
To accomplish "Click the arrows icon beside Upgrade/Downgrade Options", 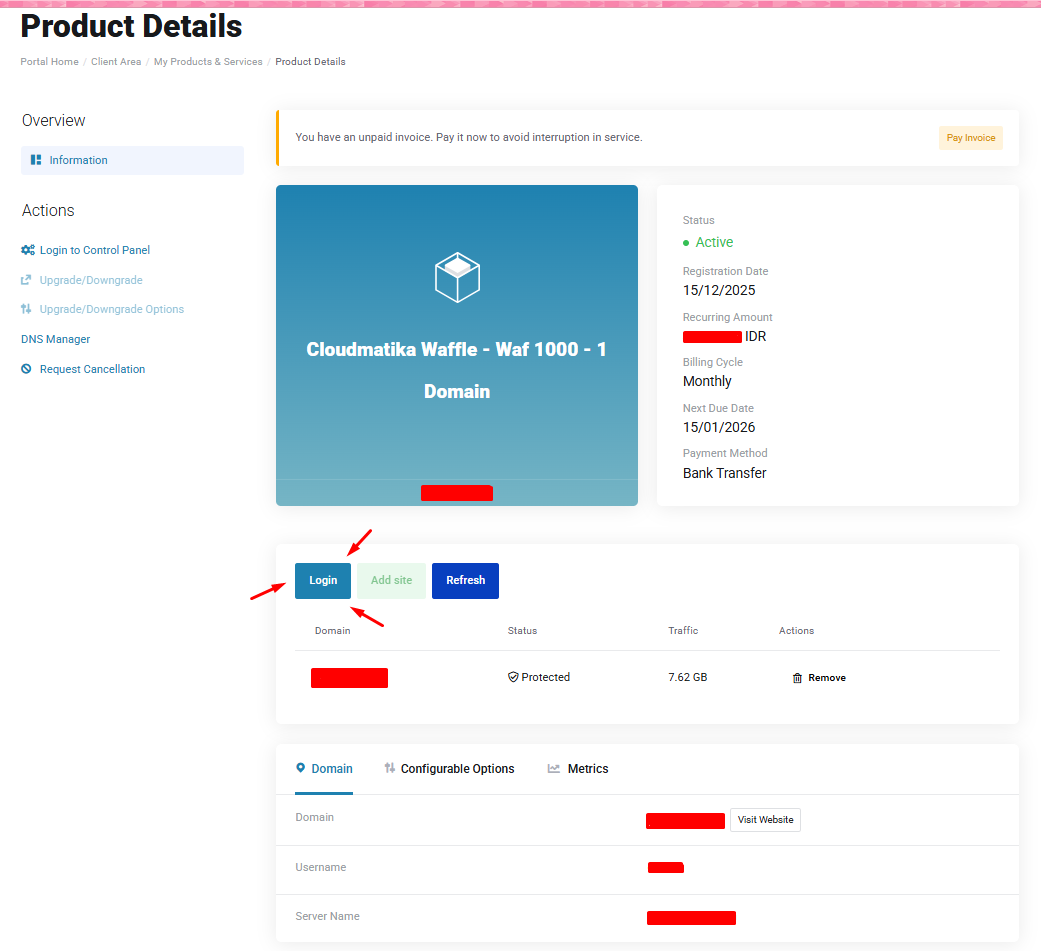I will click(x=26, y=309).
